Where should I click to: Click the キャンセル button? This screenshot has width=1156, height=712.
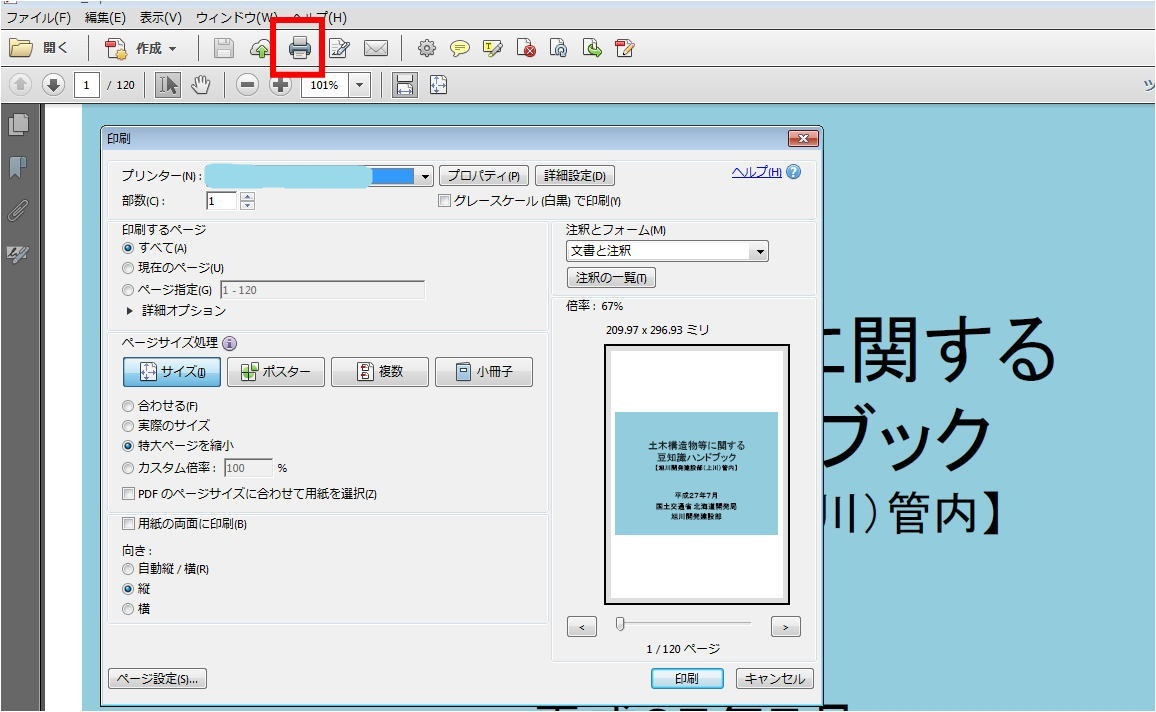(x=775, y=679)
